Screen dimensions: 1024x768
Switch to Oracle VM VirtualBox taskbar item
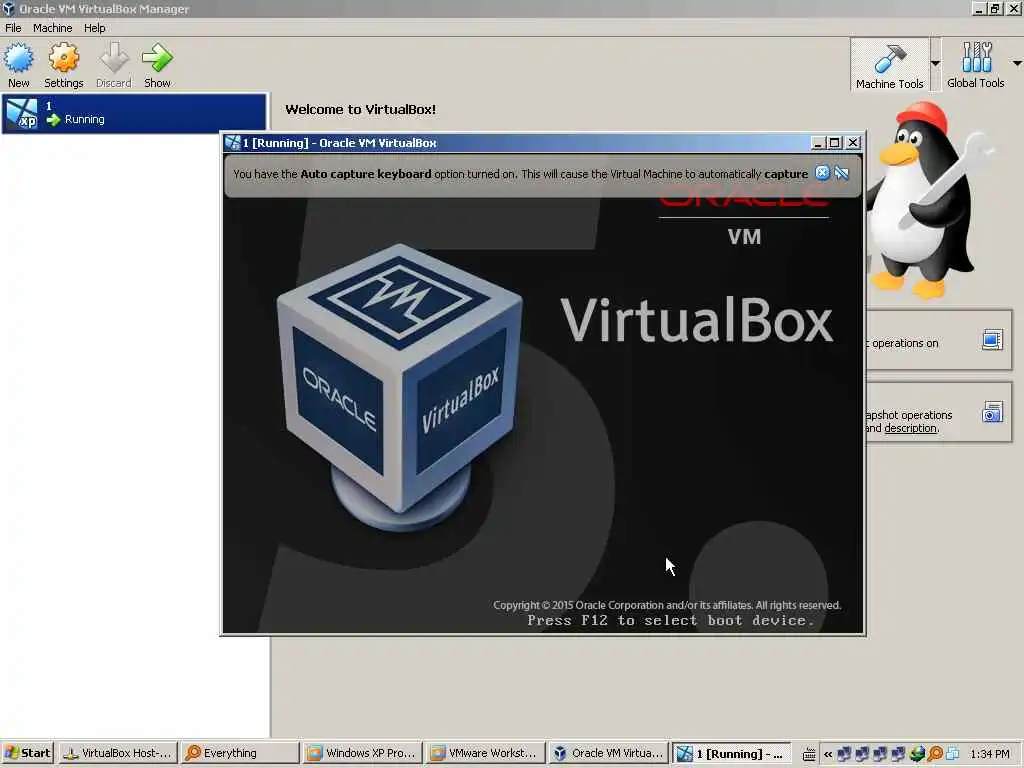tap(607, 753)
